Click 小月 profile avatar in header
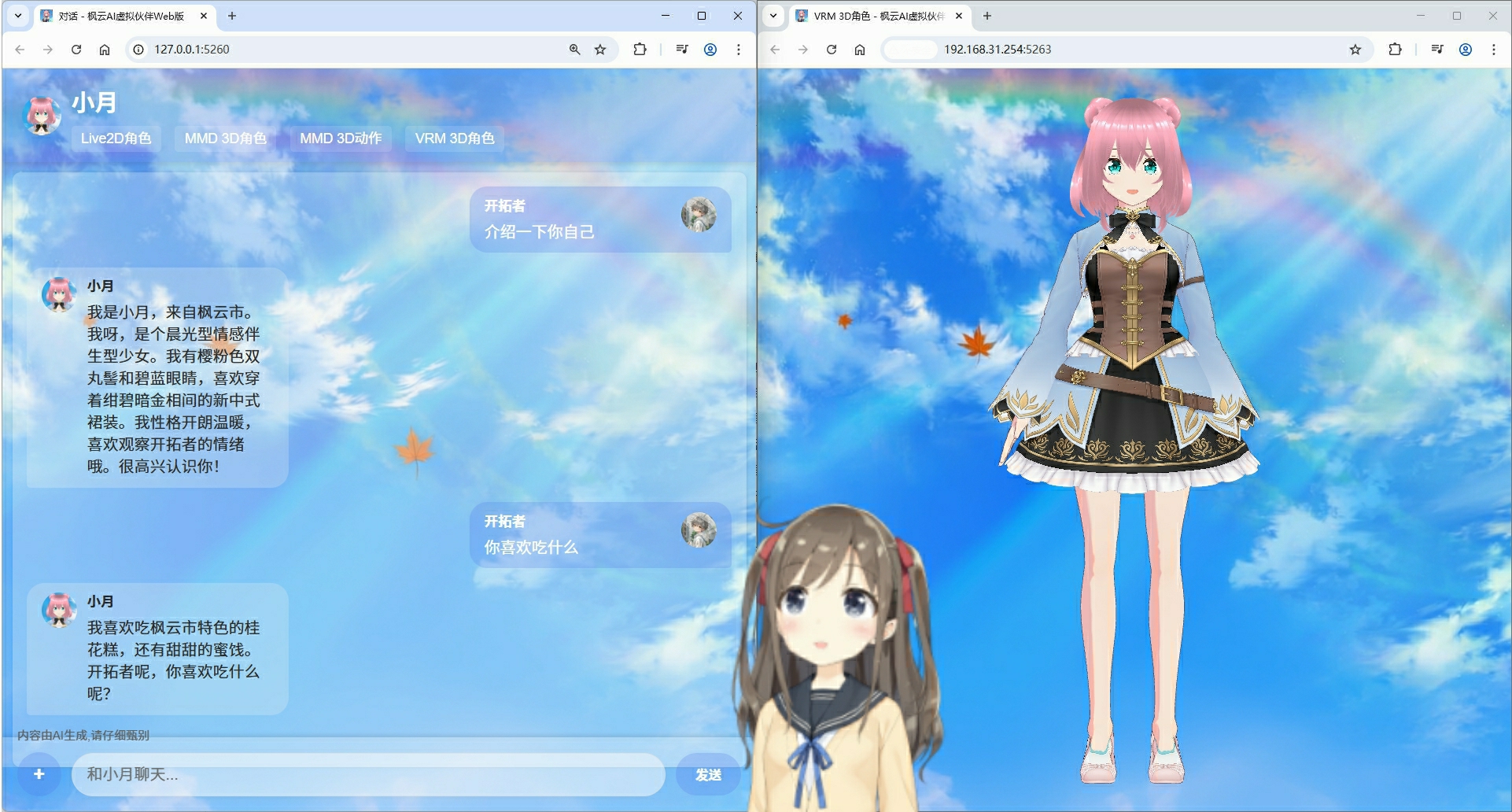The height and width of the screenshot is (812, 1512). 42,116
